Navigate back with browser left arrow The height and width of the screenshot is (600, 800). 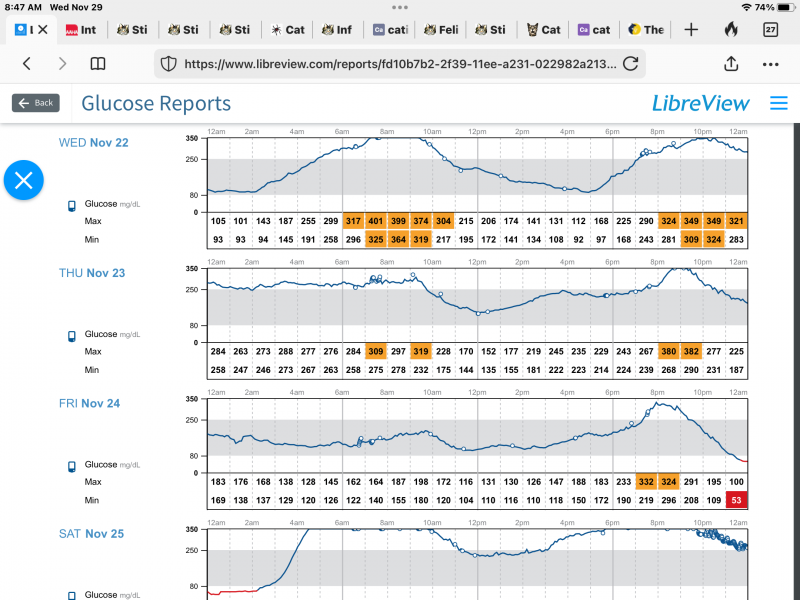coord(27,63)
